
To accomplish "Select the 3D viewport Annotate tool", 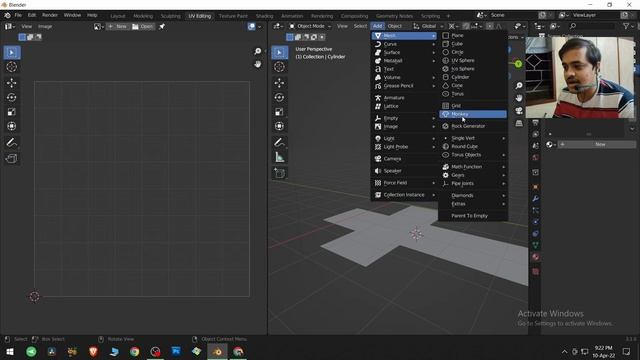I will [280, 142].
